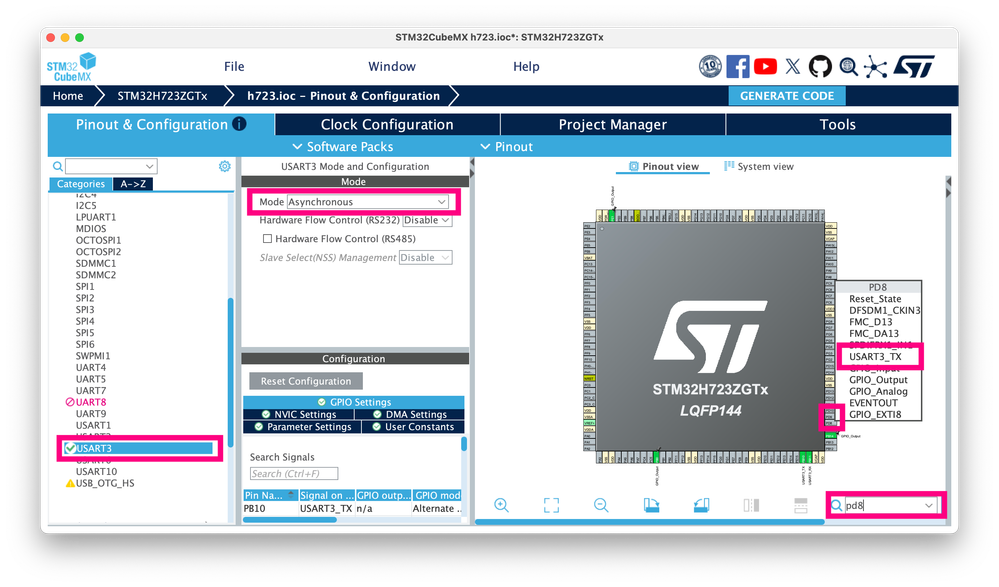Click the Reset Configuration button
Screen dimensions: 999x587
306,381
